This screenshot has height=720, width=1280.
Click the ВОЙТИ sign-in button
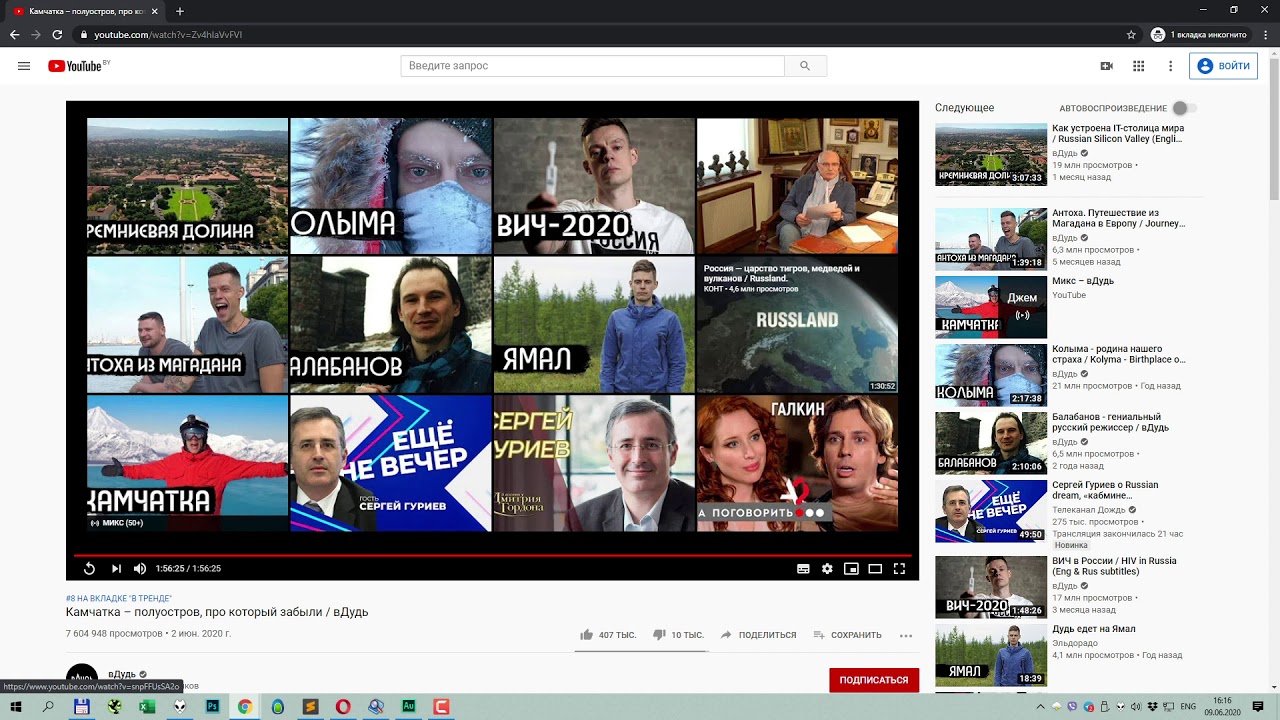click(1223, 66)
